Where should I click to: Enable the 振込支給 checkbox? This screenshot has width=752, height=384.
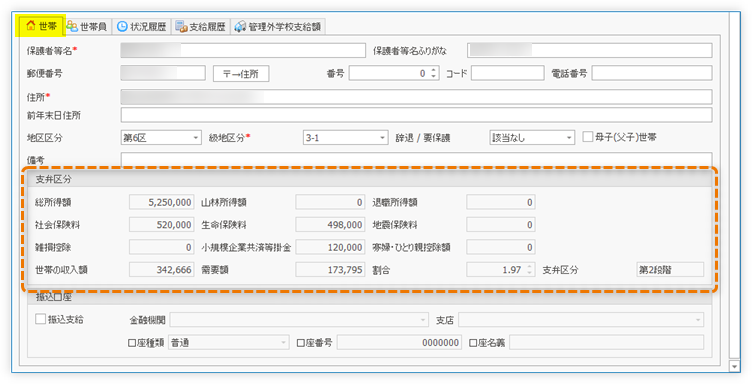point(41,319)
